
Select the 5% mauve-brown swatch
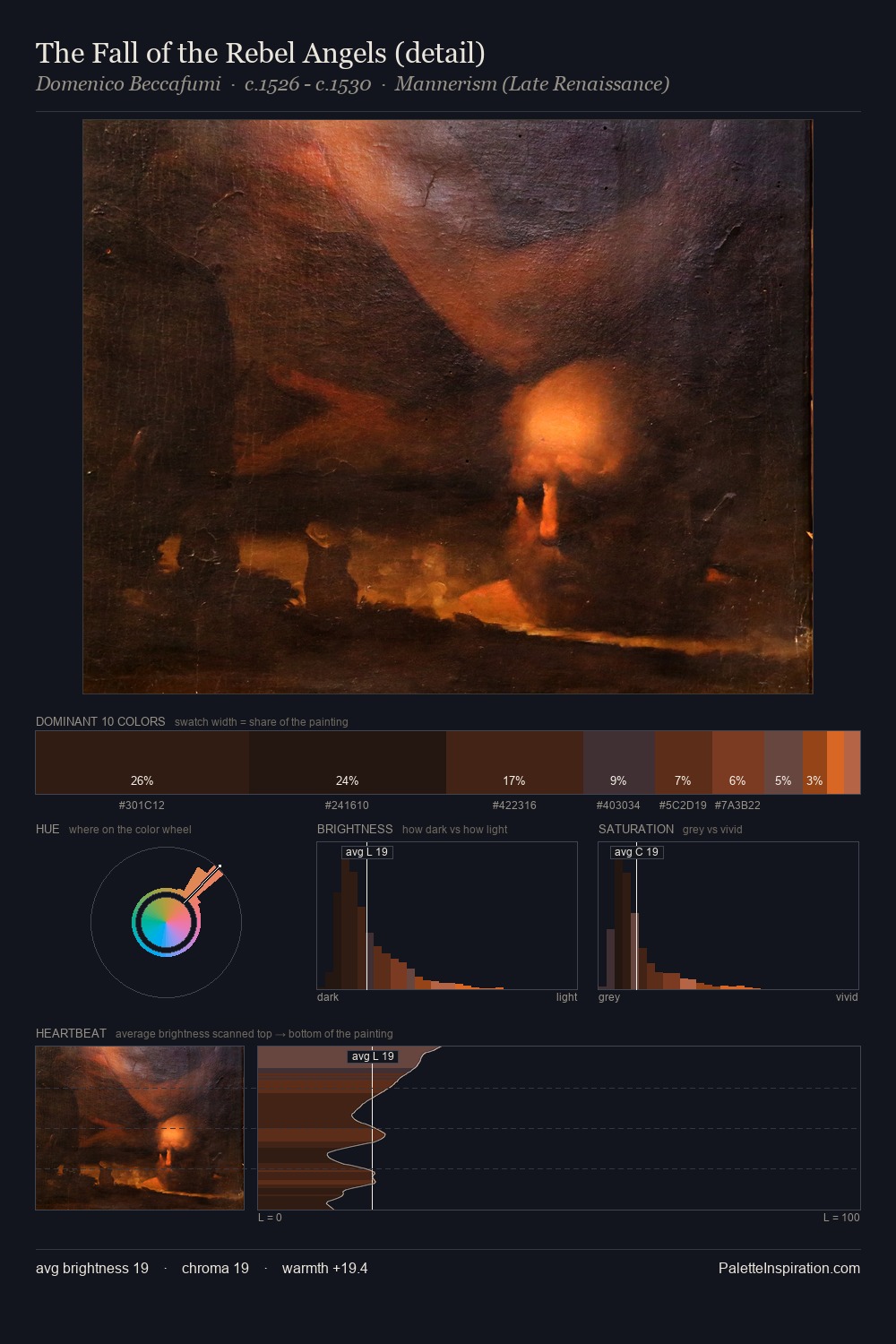point(784,762)
